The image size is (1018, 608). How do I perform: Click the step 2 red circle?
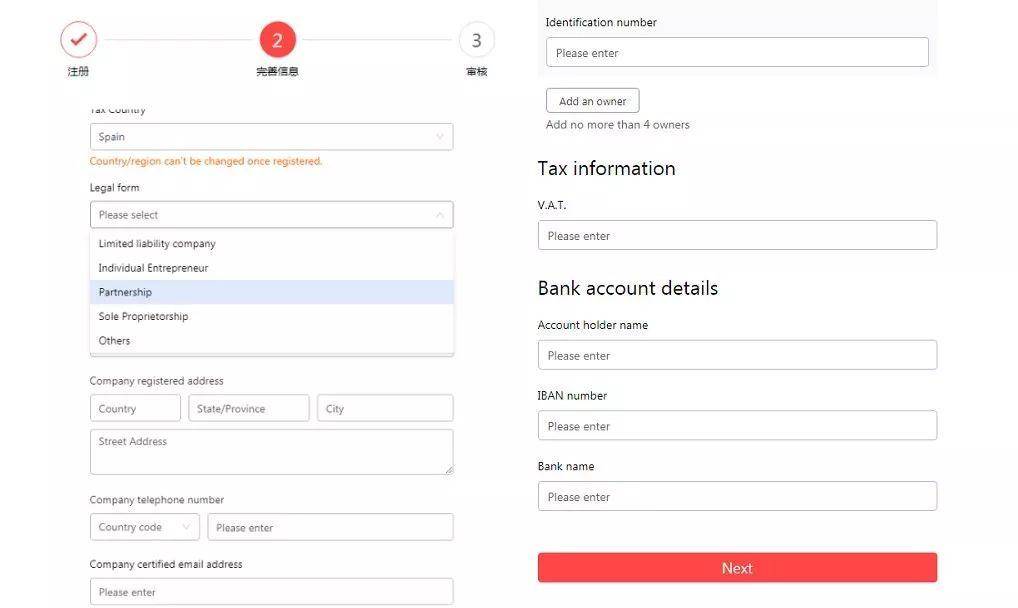pos(277,40)
